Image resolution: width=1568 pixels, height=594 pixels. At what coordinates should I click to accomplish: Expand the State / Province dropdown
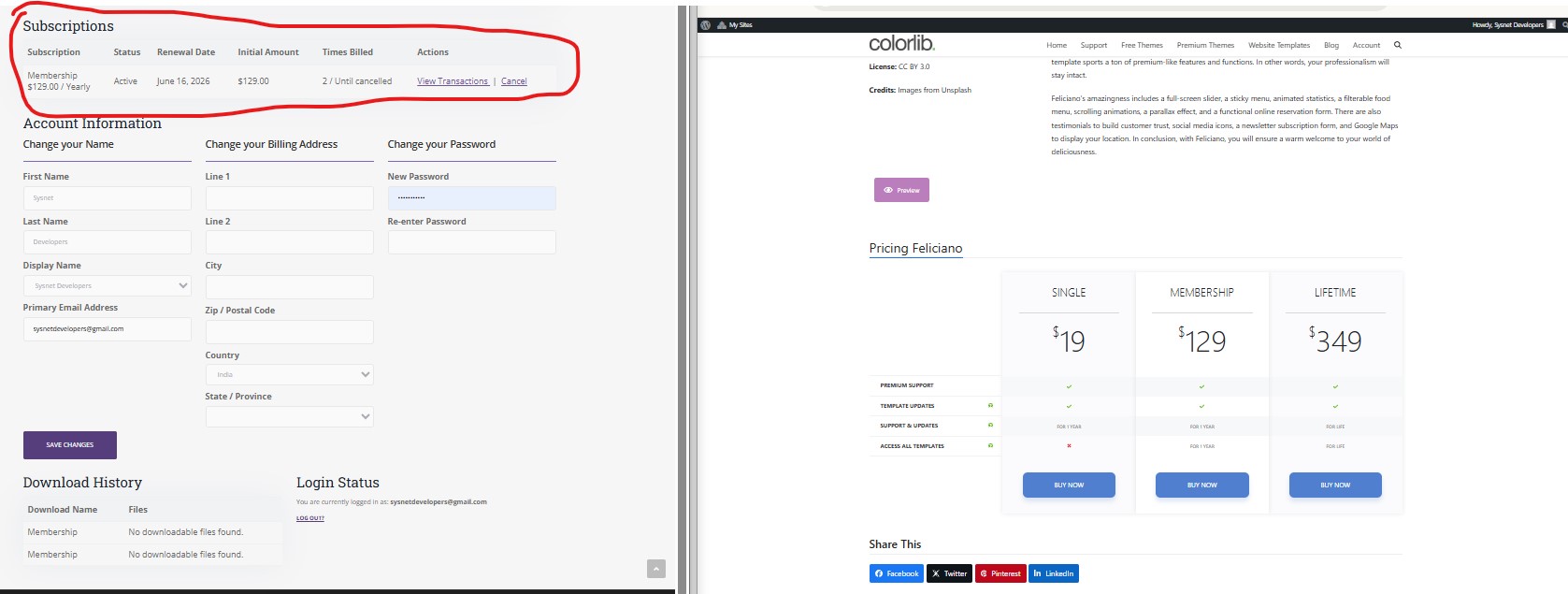click(289, 416)
